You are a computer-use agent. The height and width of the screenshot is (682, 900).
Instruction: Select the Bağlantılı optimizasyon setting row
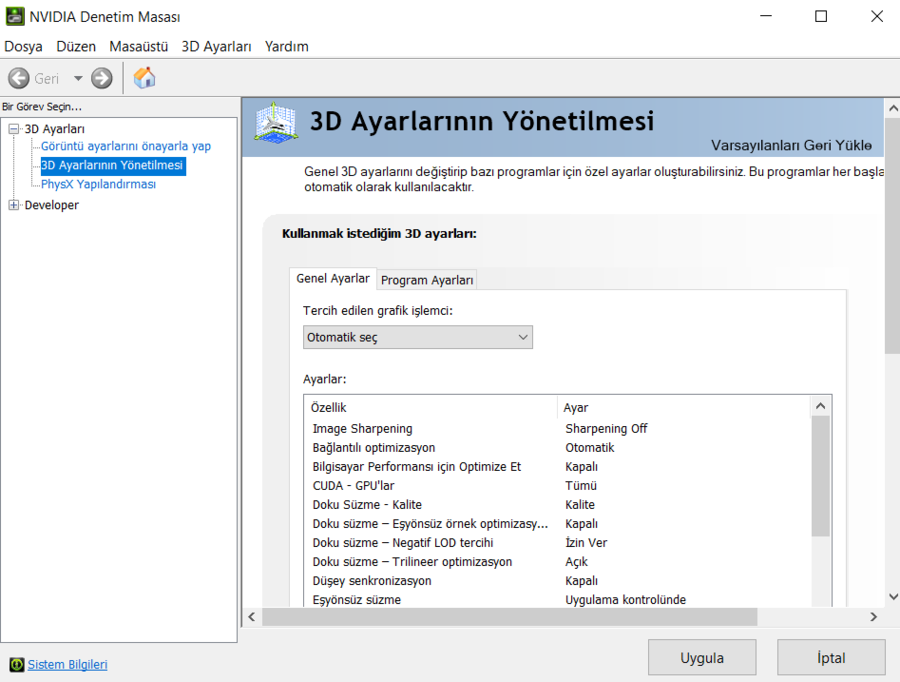point(558,448)
